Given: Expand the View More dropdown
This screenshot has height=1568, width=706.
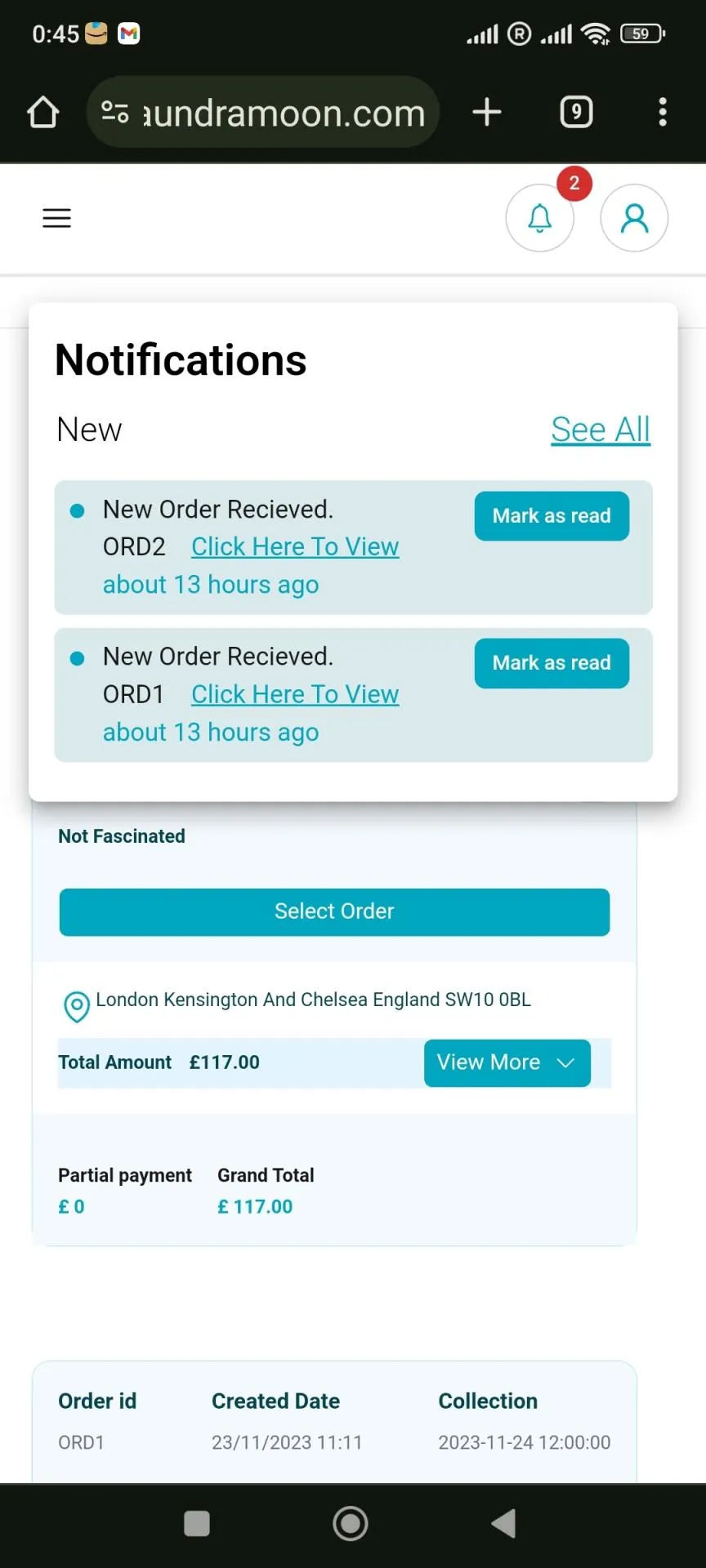Looking at the screenshot, I should 489,1062.
